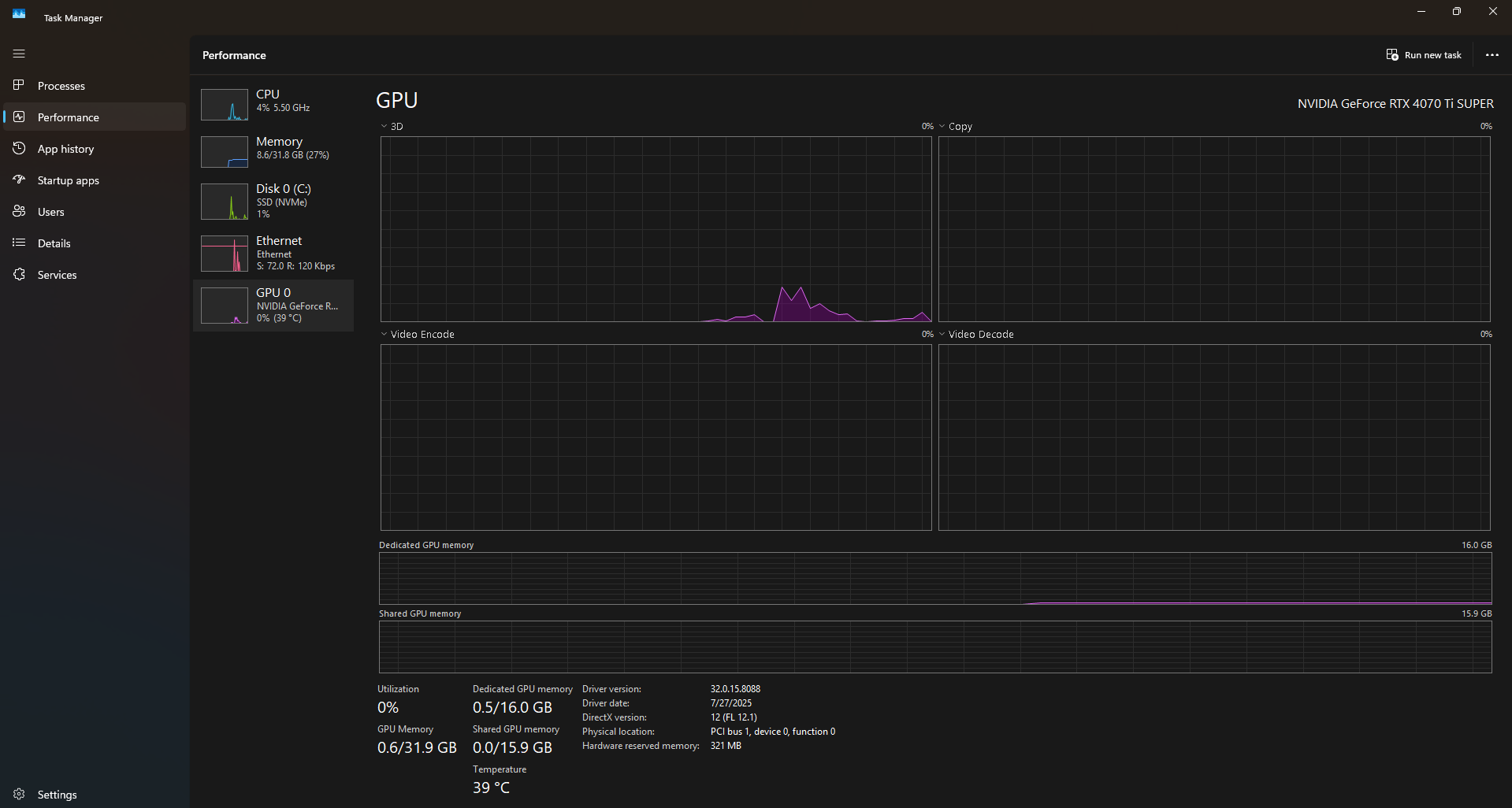1512x808 pixels.
Task: Open the Video Encode graph engine dropdown
Action: (x=384, y=334)
